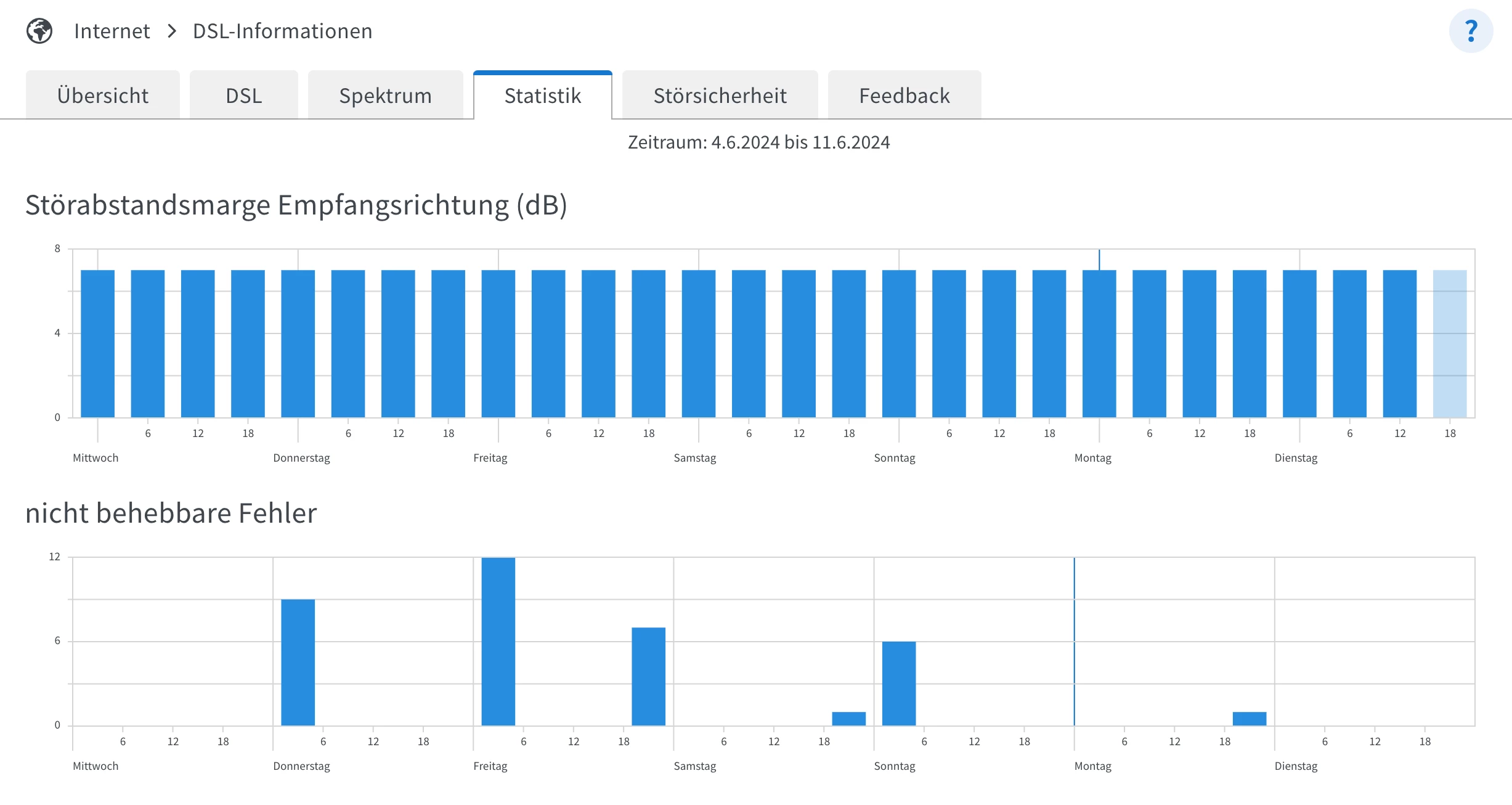
Task: Click the tallest Freitag bar in Fehler chart
Action: (498, 641)
